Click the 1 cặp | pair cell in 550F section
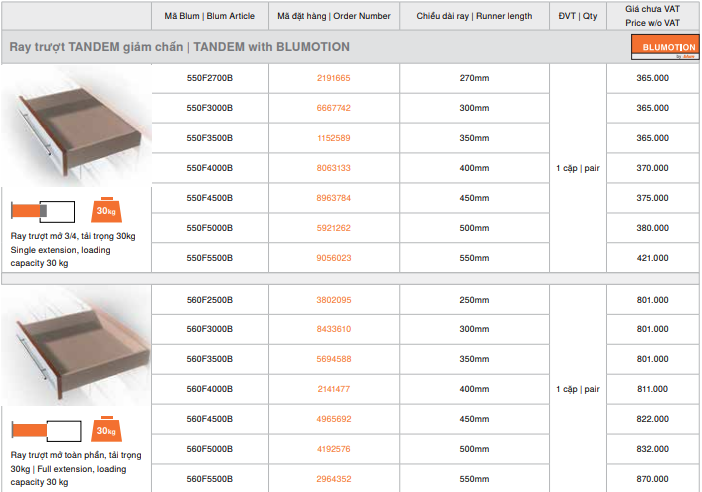The height and width of the screenshot is (492, 702). pos(578,168)
